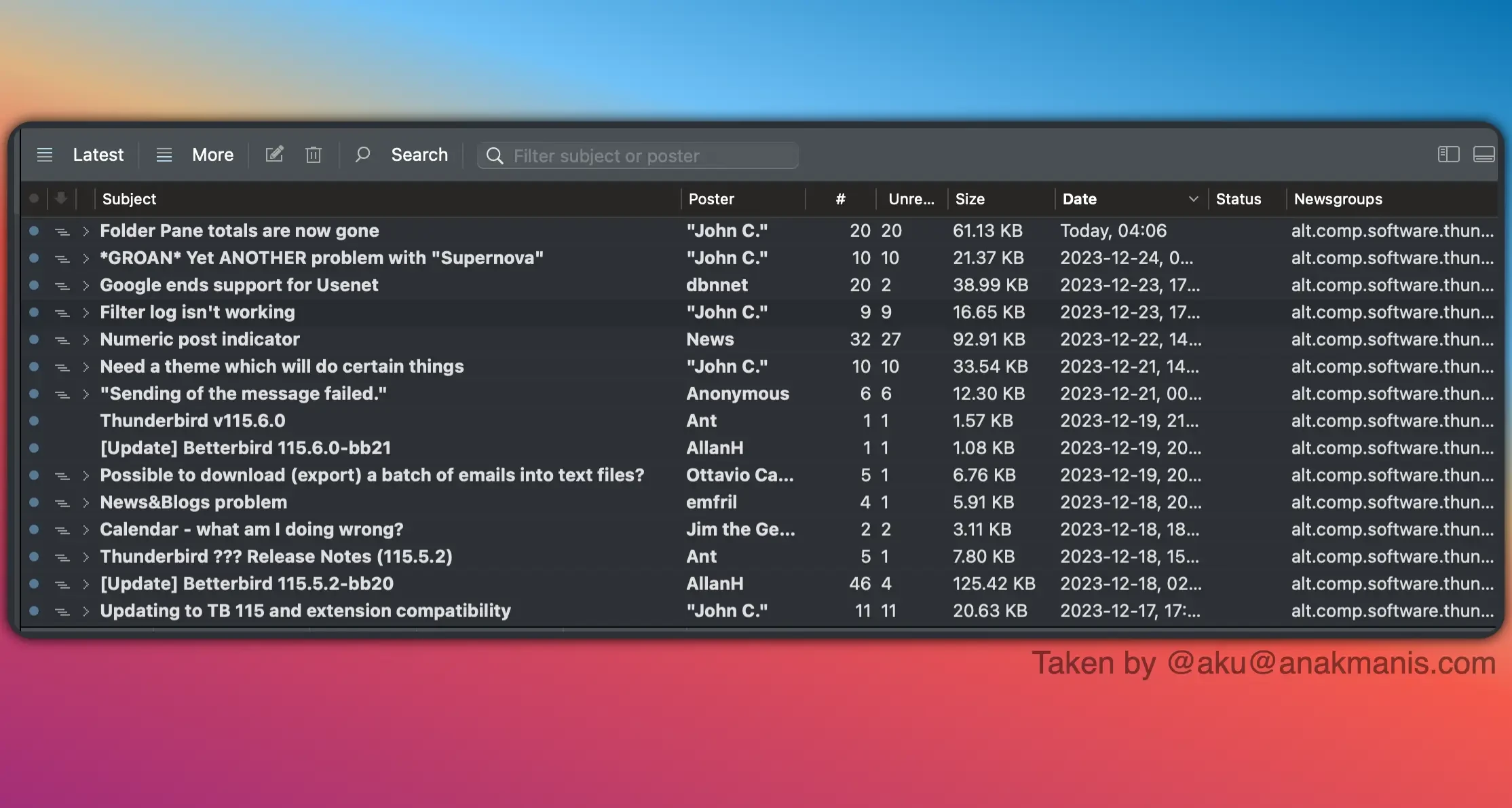Toggle unread dot for News&Blogs problem
The image size is (1512, 808).
click(34, 502)
